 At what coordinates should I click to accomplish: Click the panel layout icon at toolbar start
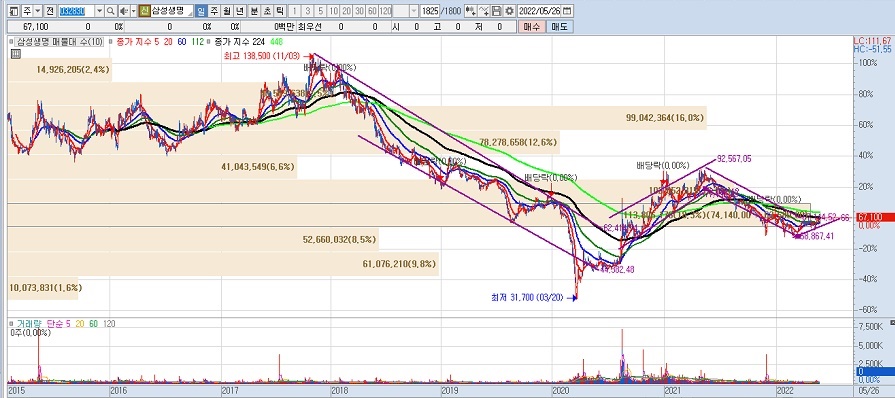coord(14,11)
